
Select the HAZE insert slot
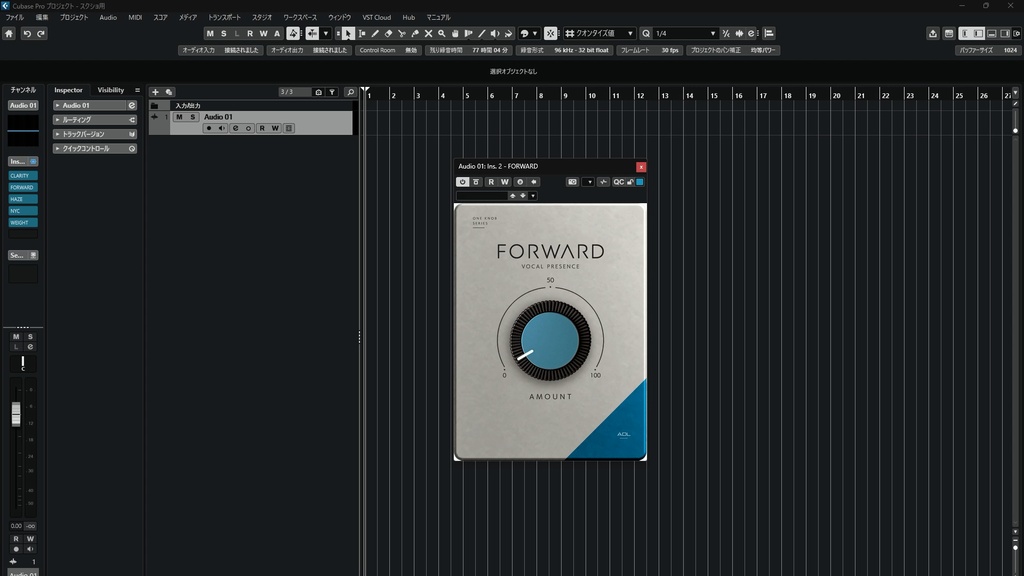point(23,199)
